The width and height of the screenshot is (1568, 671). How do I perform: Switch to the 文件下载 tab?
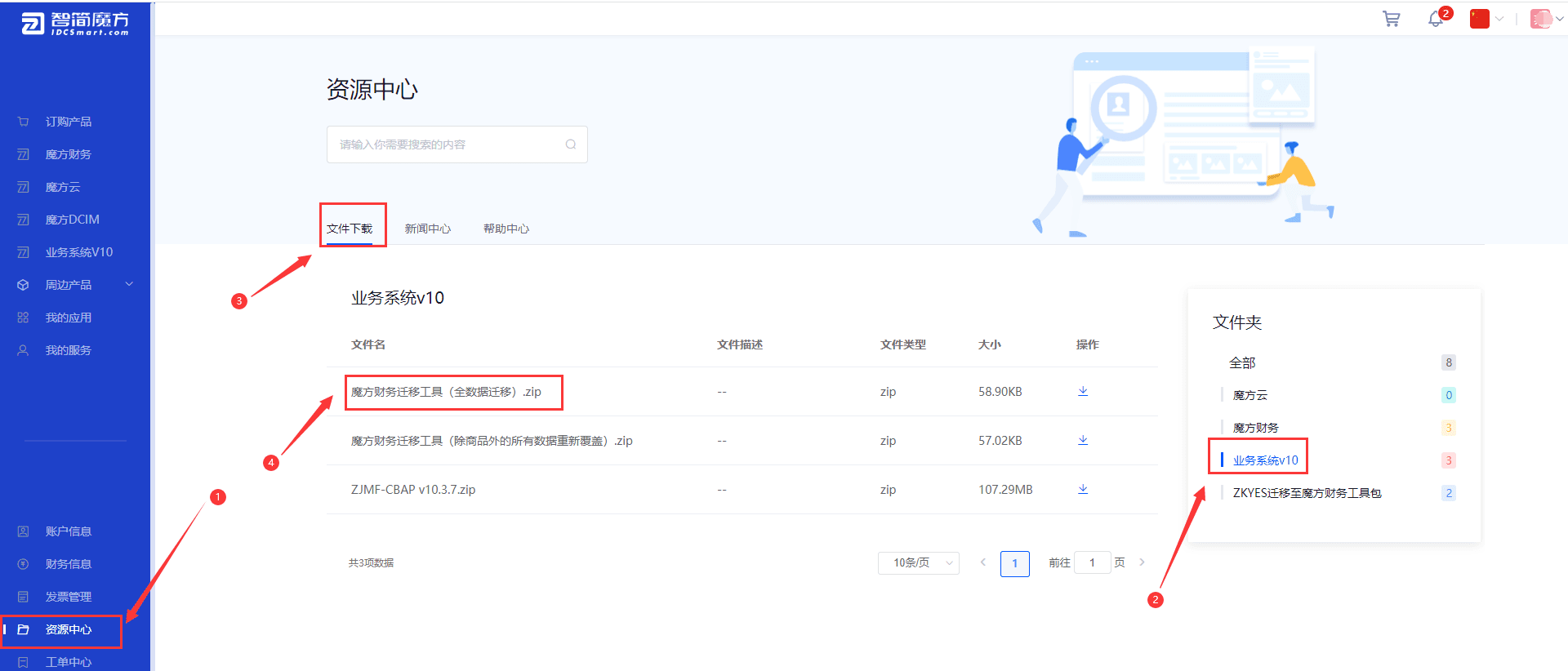coord(350,229)
